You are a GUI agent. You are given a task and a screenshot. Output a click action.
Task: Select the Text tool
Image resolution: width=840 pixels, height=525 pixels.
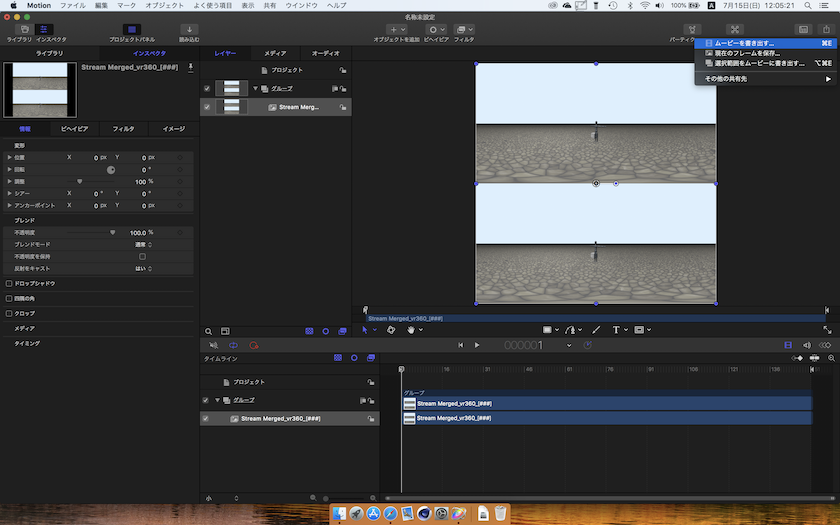click(616, 330)
